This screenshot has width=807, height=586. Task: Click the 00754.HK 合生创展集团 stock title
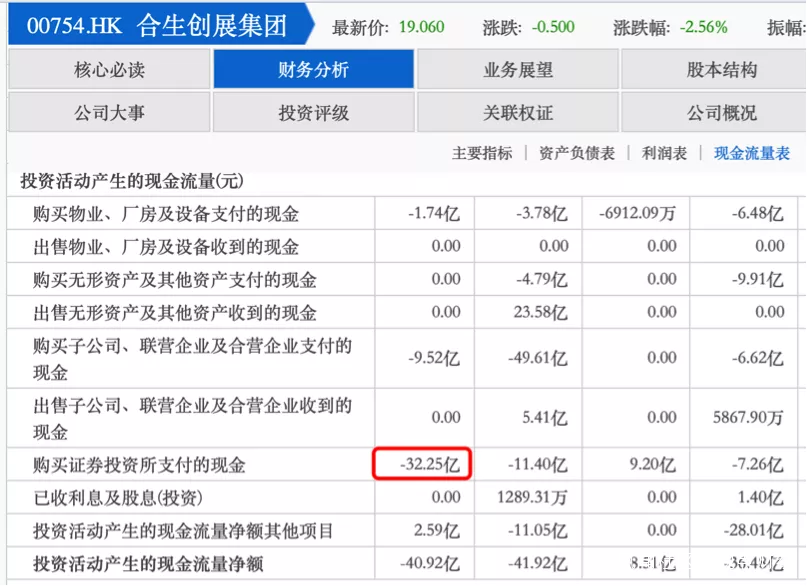coord(156,26)
